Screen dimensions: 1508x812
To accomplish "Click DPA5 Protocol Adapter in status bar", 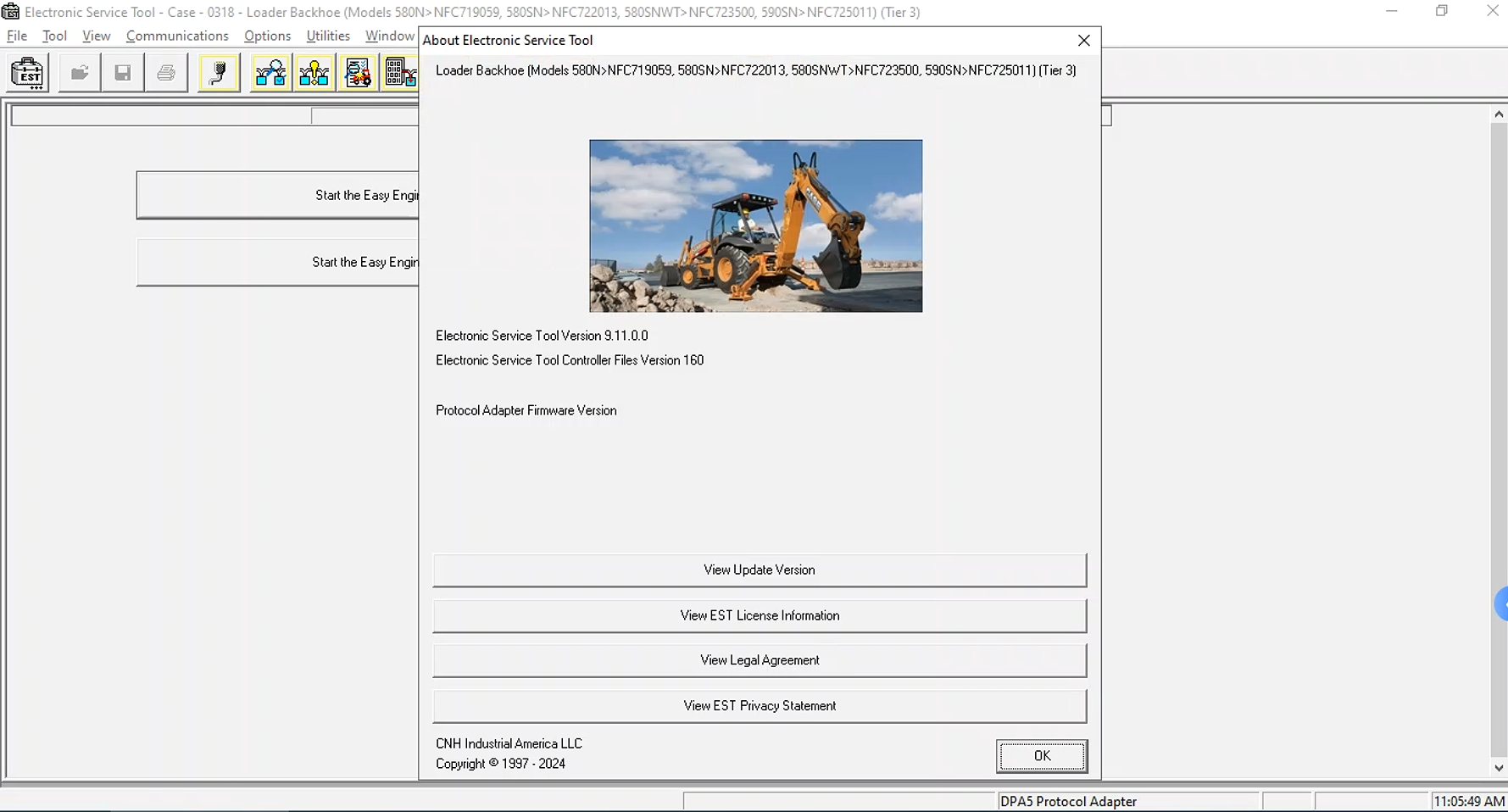I will tap(1068, 802).
